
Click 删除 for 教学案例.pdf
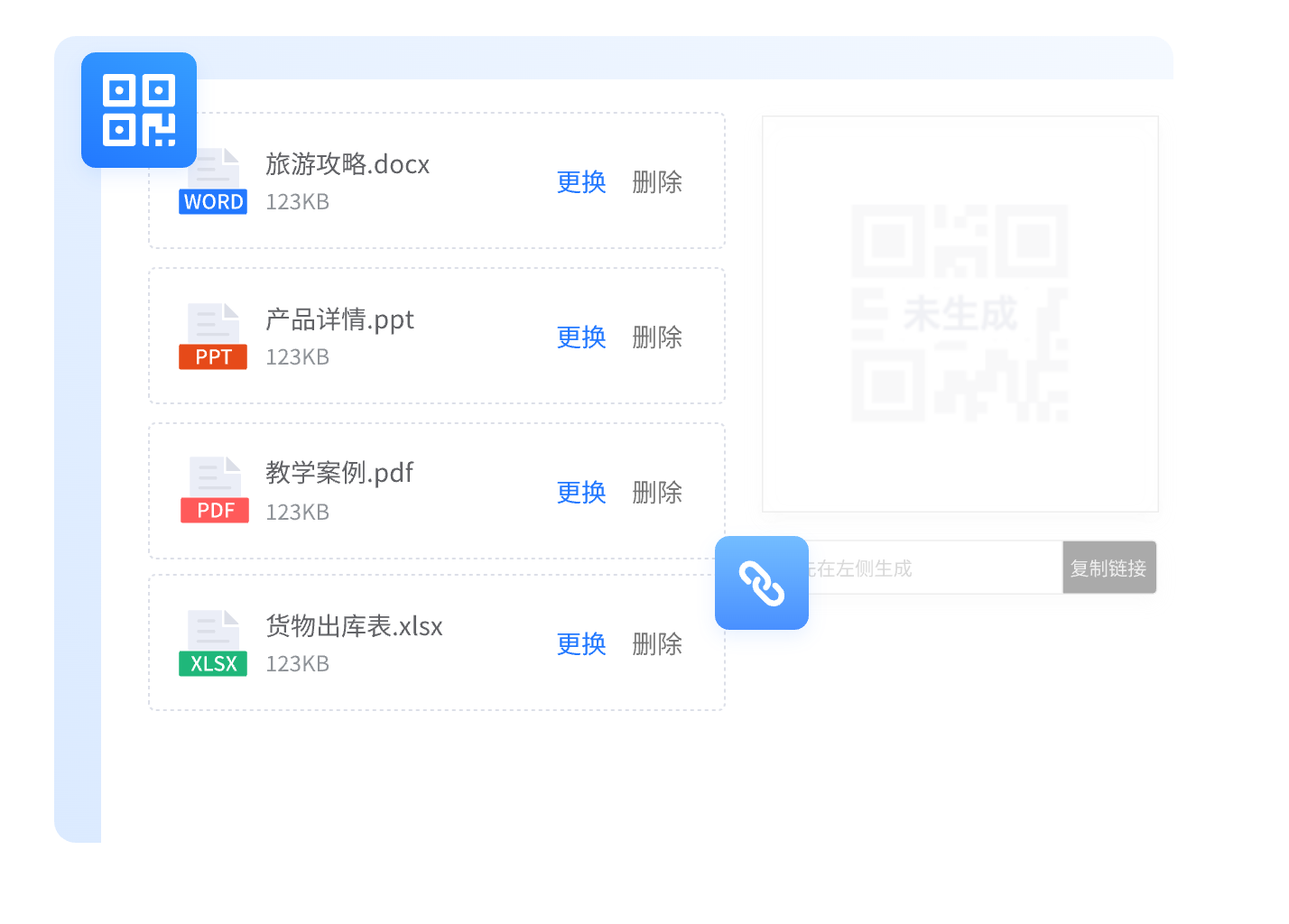pos(657,493)
